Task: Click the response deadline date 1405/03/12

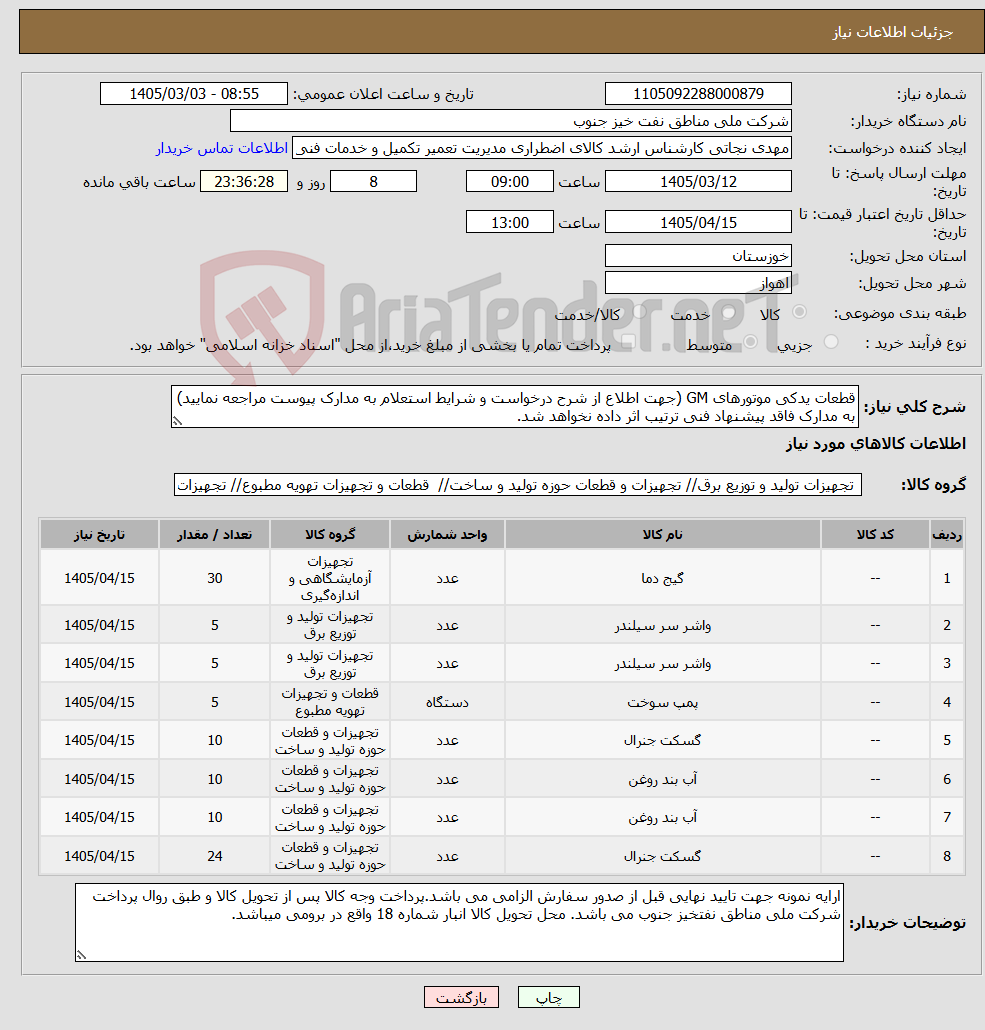Action: [698, 181]
